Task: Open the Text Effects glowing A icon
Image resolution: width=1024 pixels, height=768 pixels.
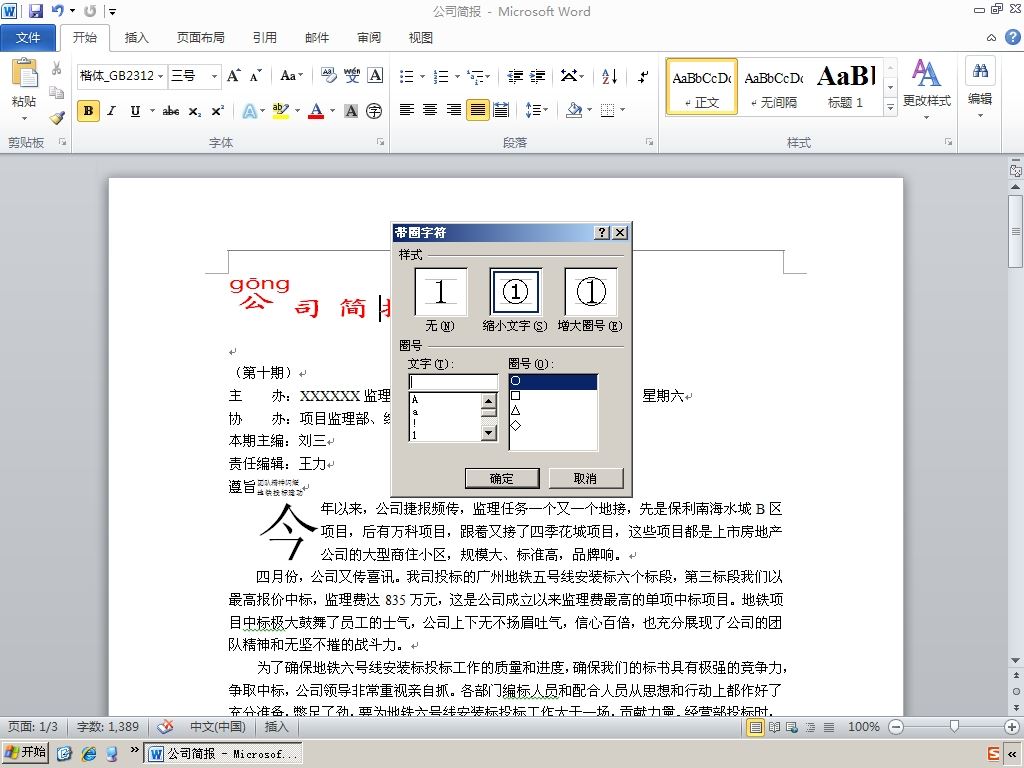Action: (250, 111)
